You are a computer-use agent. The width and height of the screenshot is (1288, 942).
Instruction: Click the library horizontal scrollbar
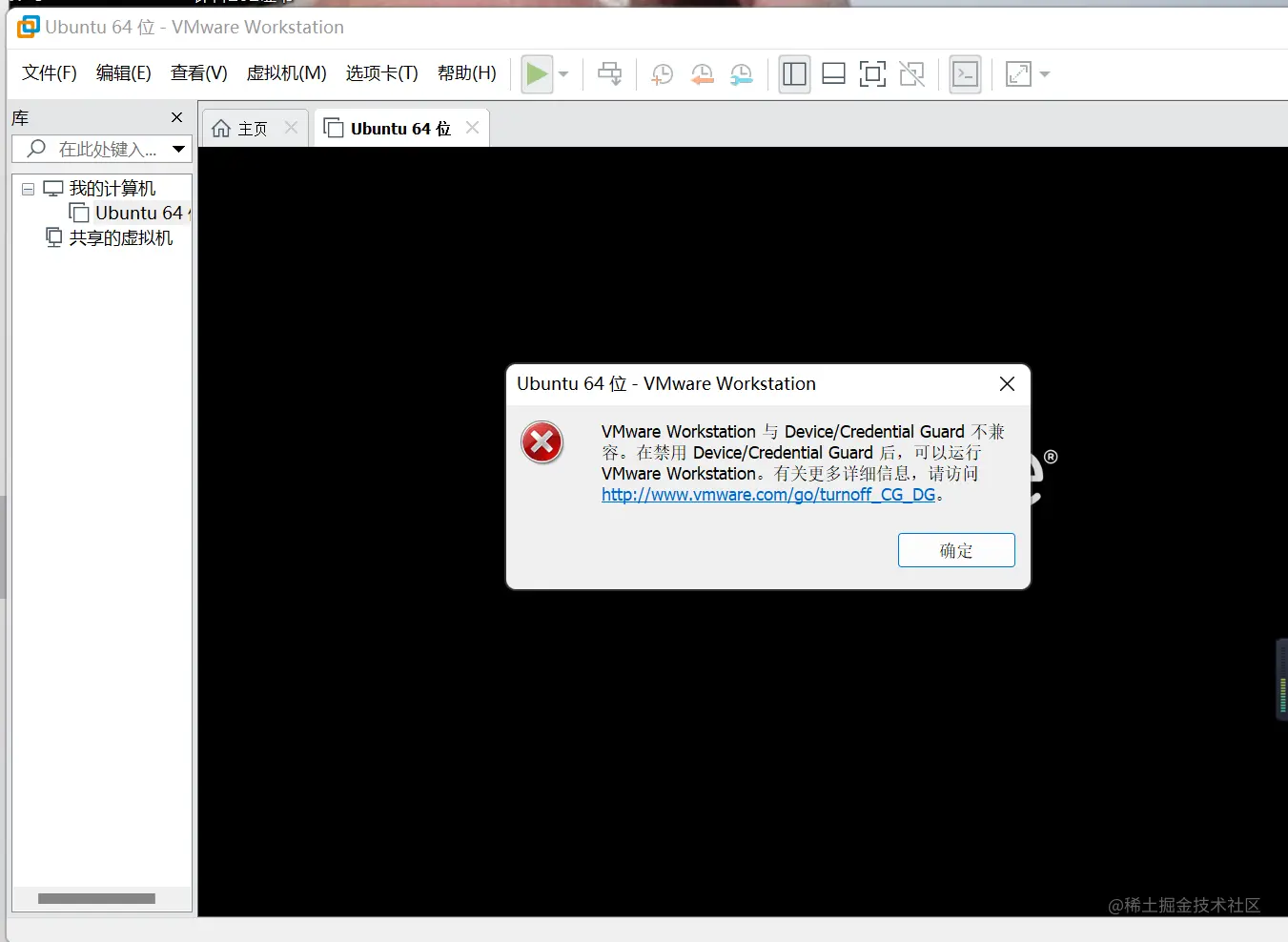pos(96,898)
